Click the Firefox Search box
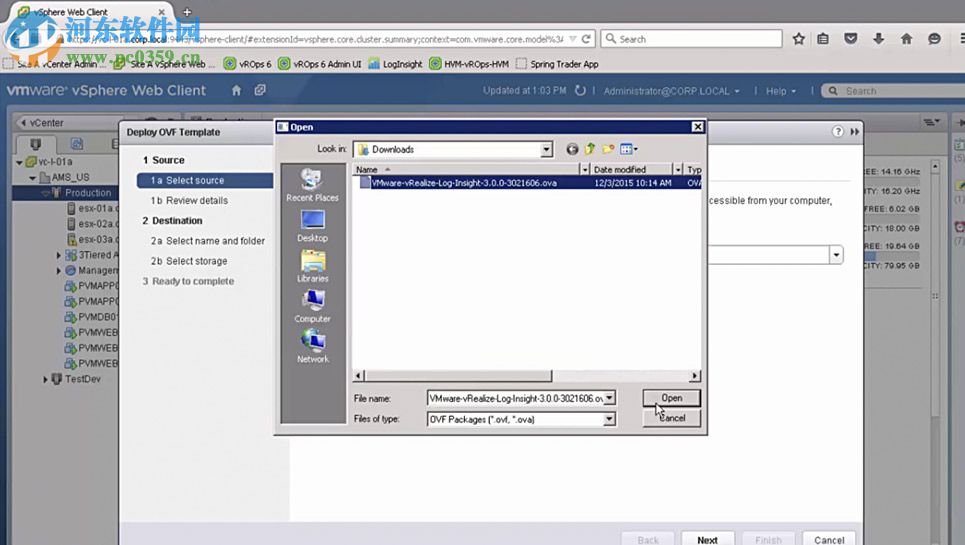 point(691,39)
